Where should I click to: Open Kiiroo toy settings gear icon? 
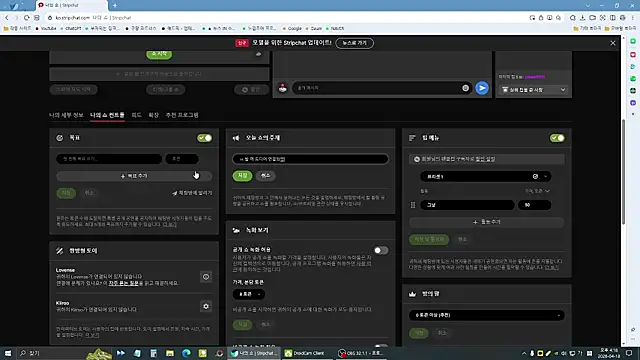[x=206, y=306]
